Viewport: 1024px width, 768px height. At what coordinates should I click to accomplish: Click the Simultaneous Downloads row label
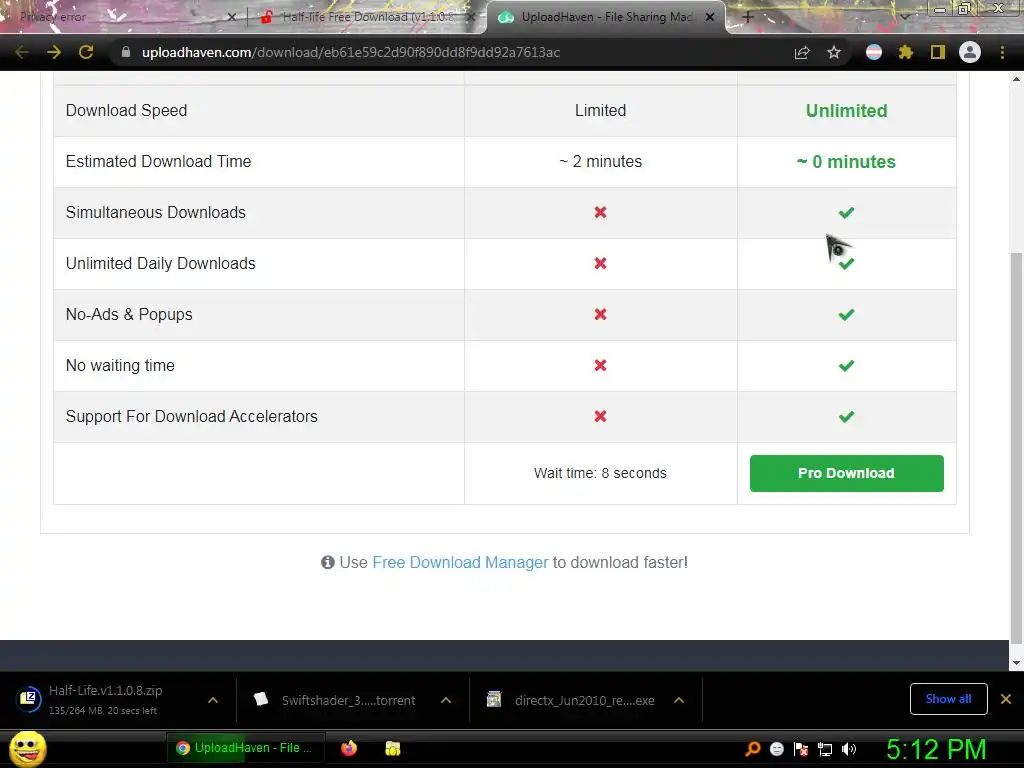click(155, 212)
